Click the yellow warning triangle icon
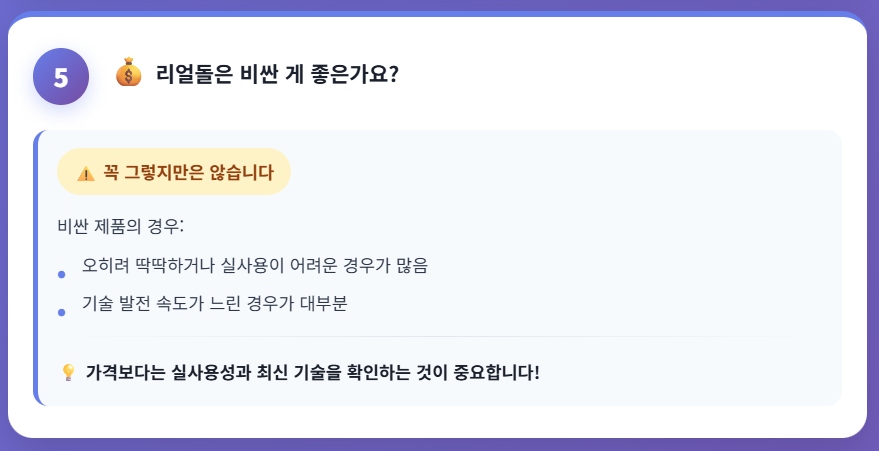The width and height of the screenshot is (879, 451). [x=86, y=173]
